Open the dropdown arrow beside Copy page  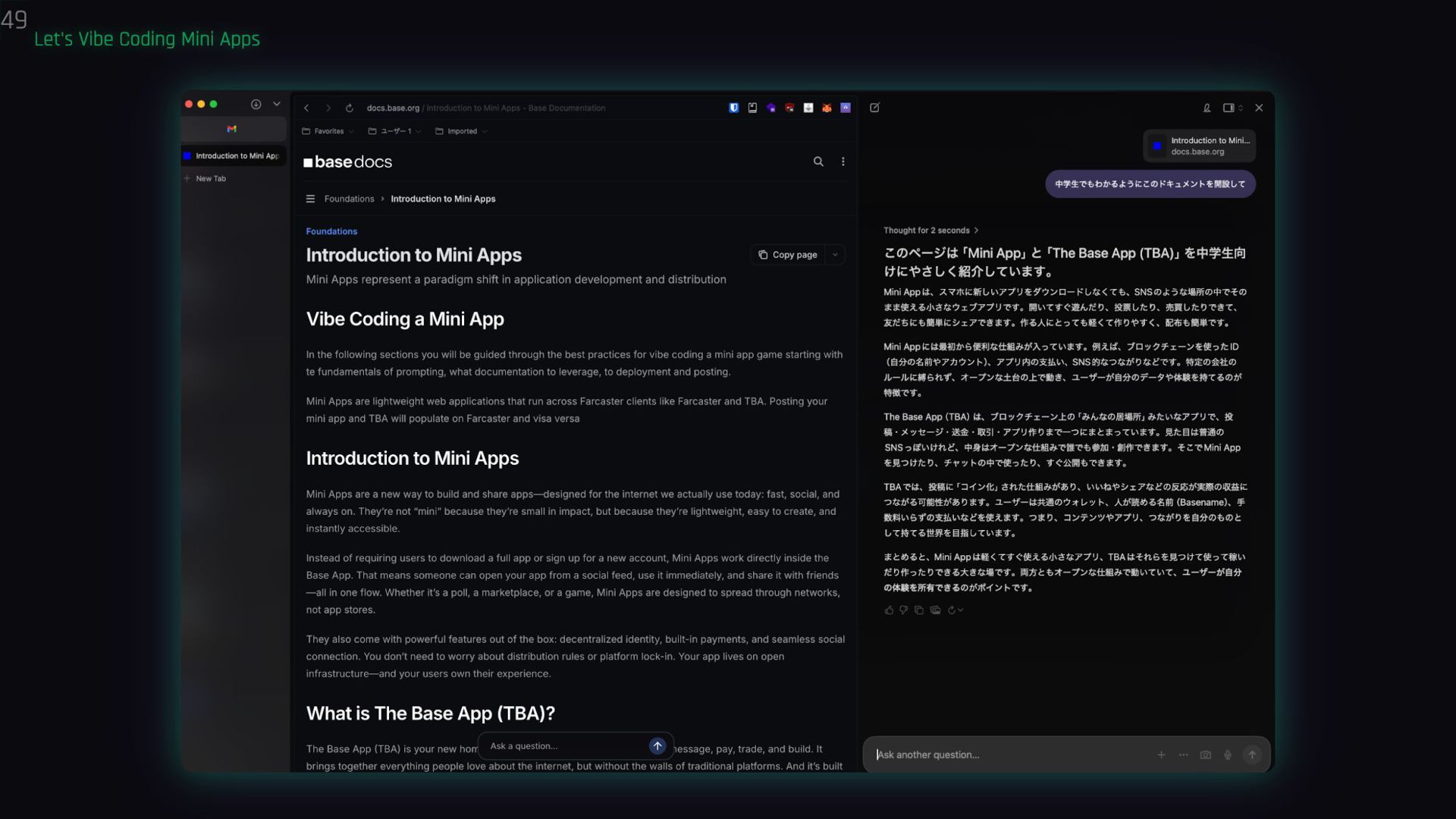pyautogui.click(x=835, y=255)
